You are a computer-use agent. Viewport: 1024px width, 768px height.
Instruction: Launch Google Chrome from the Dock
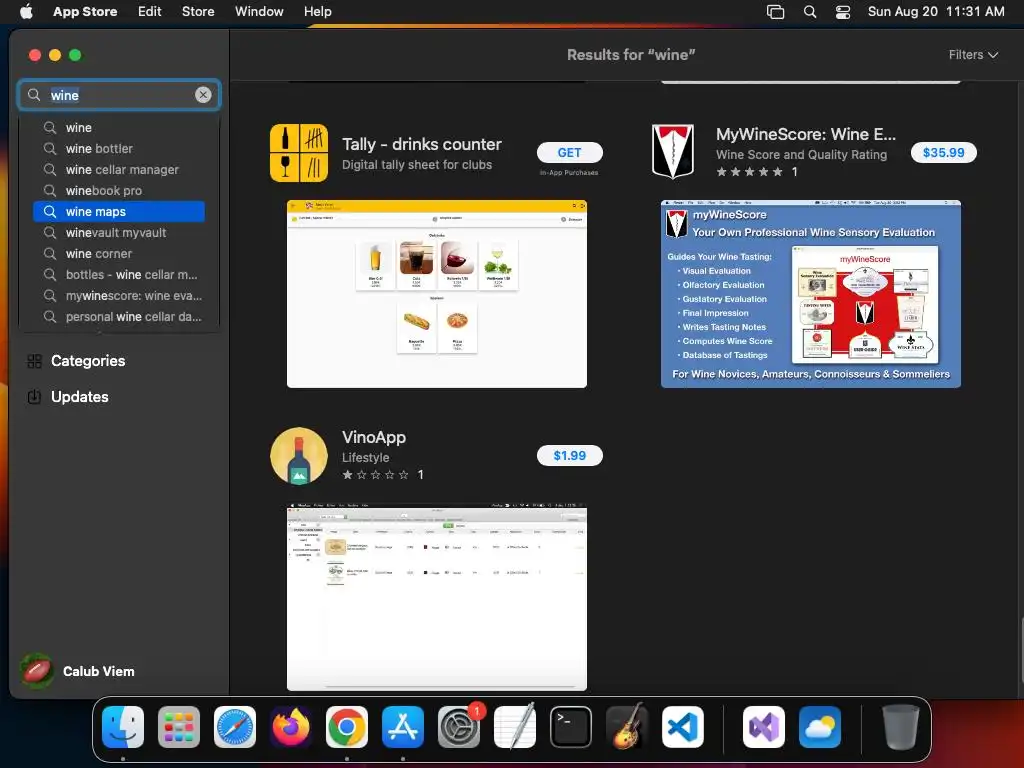click(x=347, y=727)
